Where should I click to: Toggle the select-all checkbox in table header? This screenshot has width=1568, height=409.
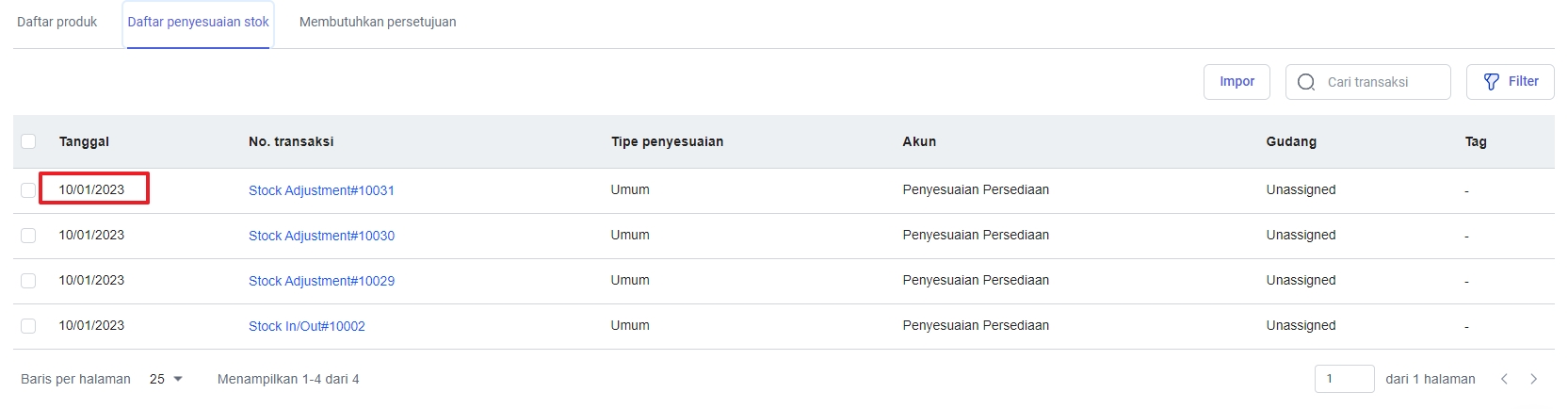click(x=28, y=141)
